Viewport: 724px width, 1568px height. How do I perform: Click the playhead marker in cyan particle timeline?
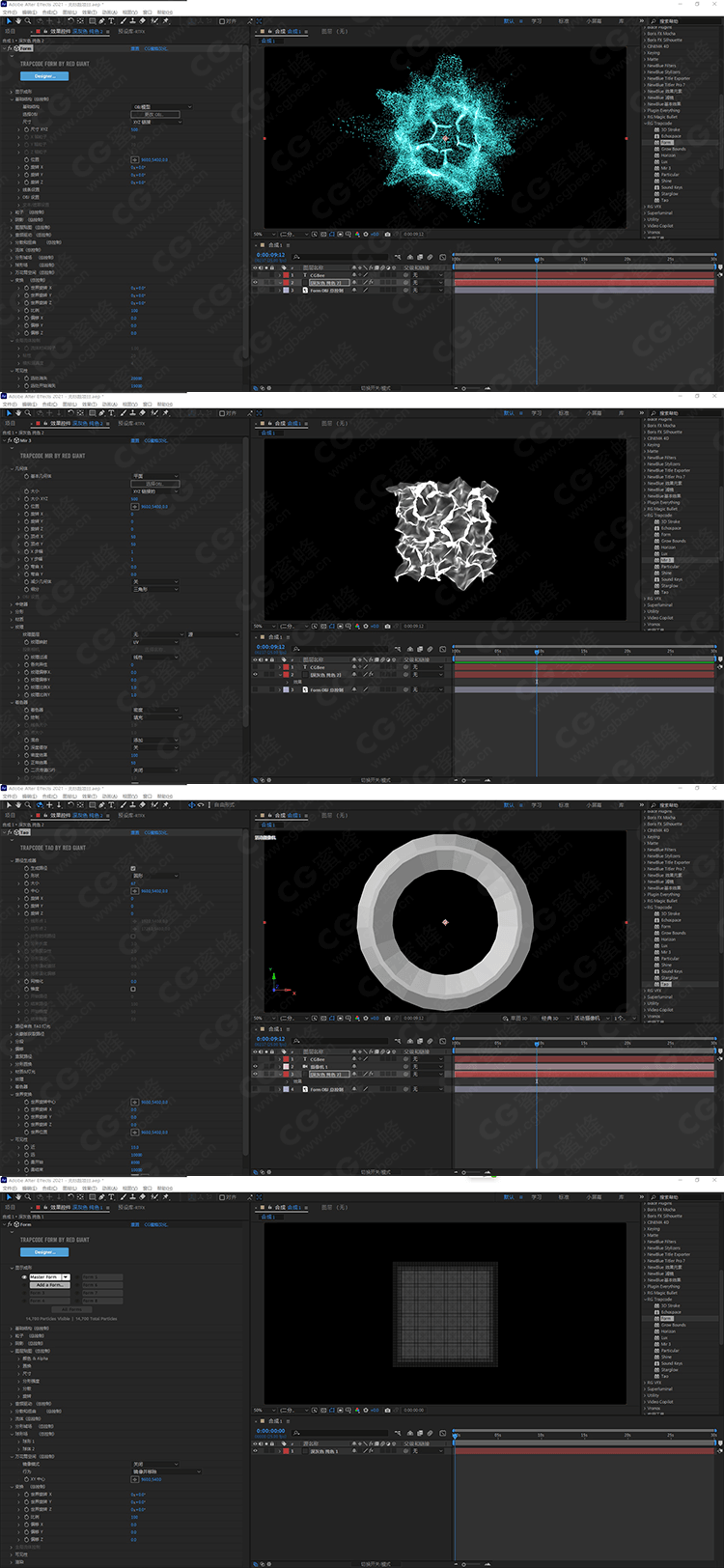click(537, 259)
